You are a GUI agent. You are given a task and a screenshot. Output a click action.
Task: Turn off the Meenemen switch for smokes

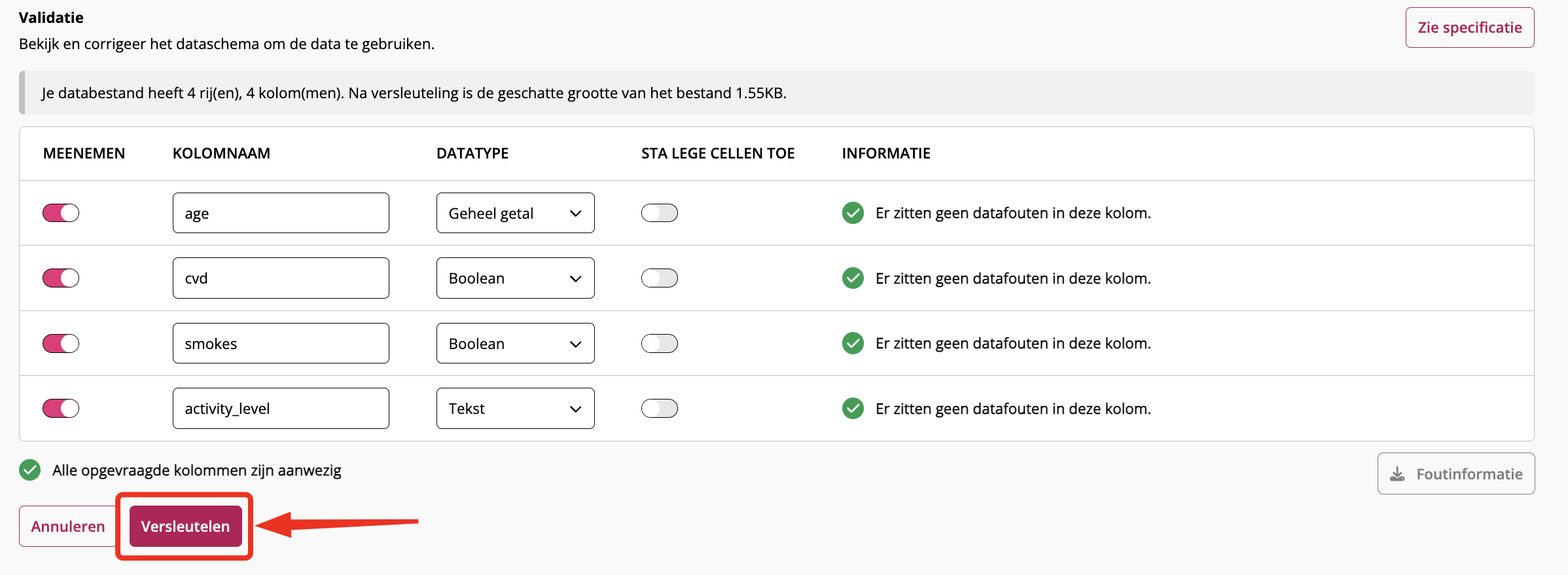point(61,343)
